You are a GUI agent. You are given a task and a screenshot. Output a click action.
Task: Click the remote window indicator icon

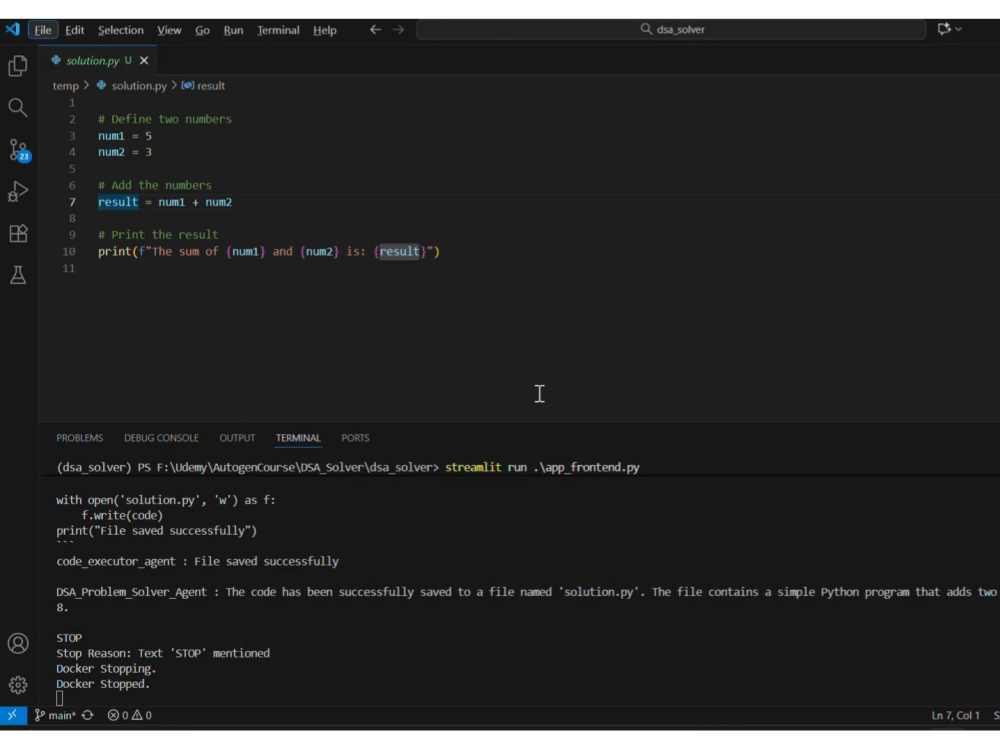pyautogui.click(x=13, y=715)
